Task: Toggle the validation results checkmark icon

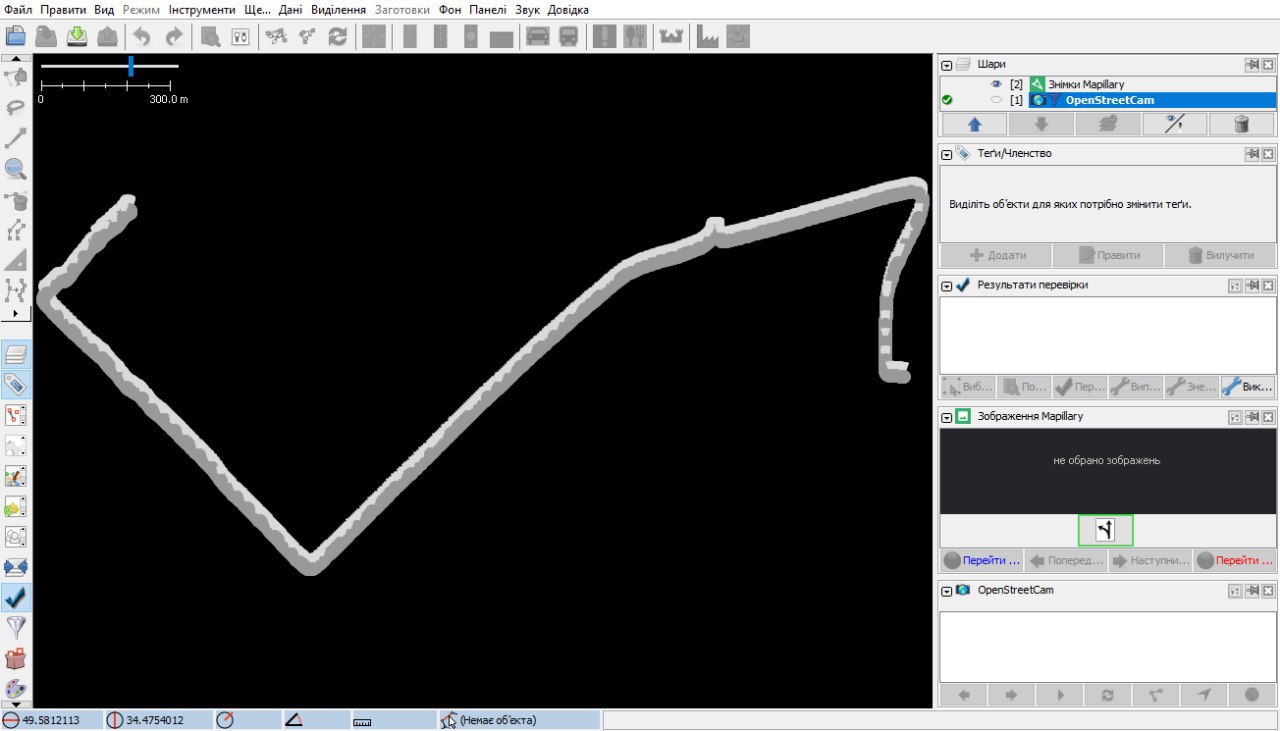Action: [x=16, y=598]
